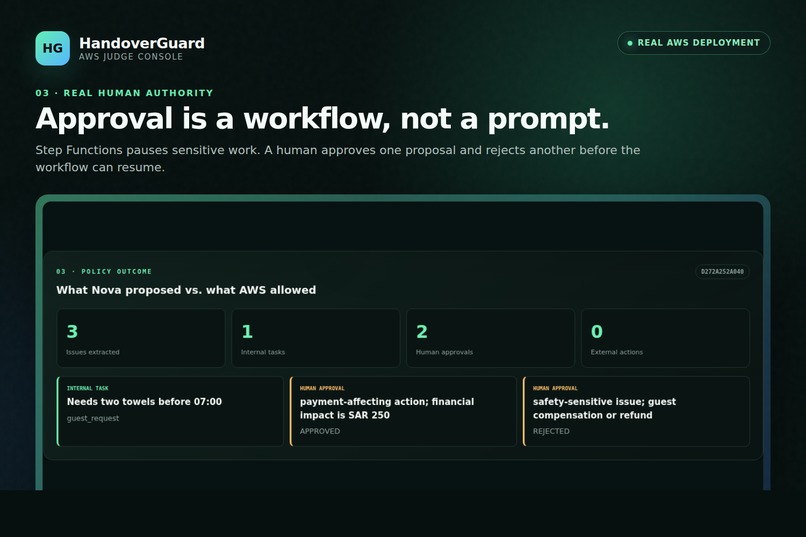Open the safety-sensitive issue approval card
Screen dimensions: 806x537
636,411
